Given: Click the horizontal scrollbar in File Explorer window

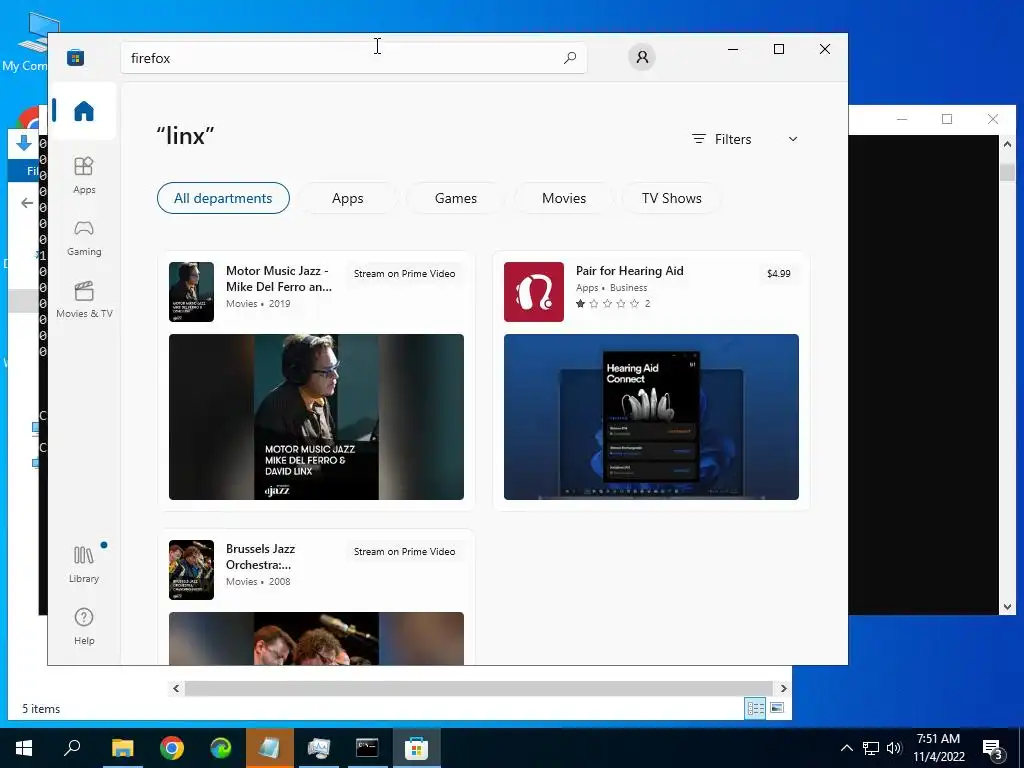Looking at the screenshot, I should pyautogui.click(x=480, y=688).
